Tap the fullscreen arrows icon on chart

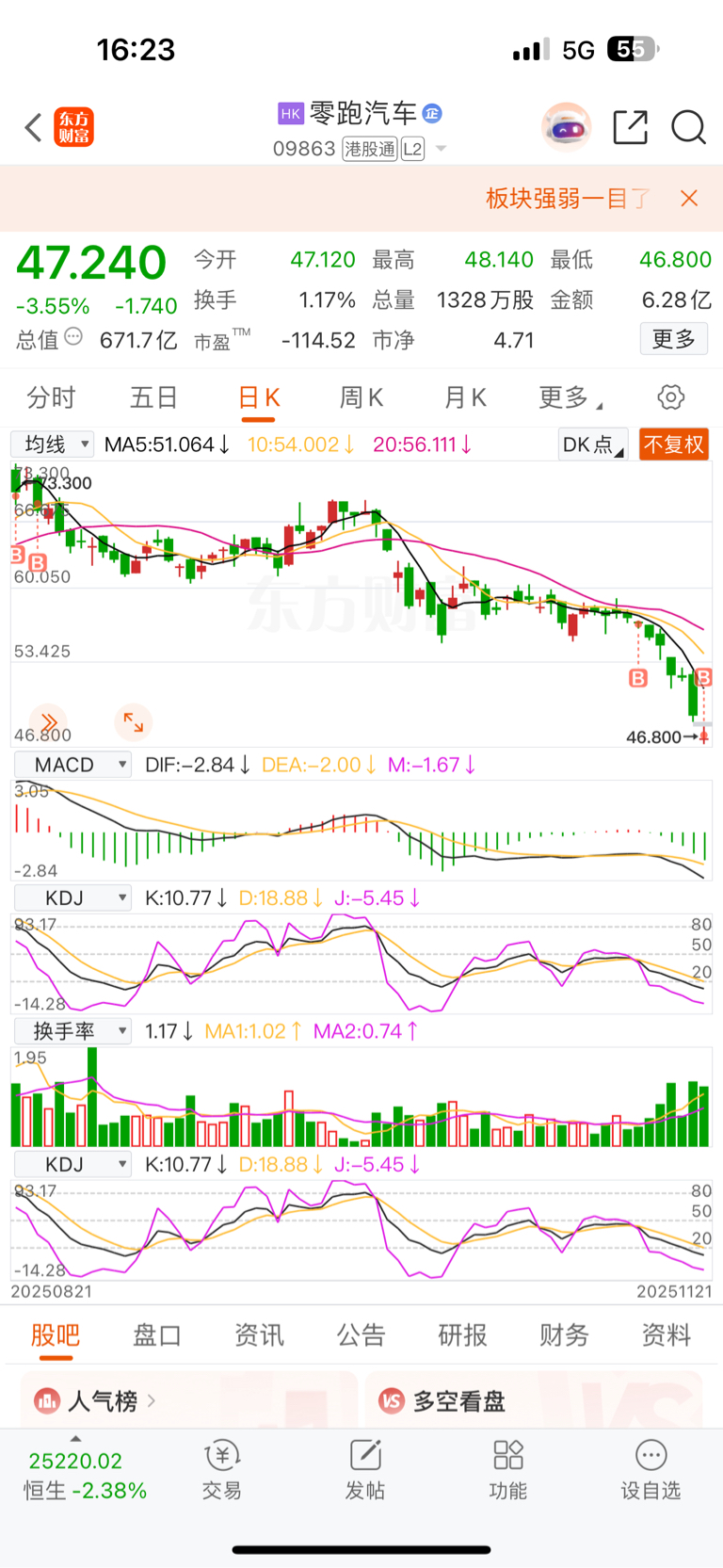click(133, 722)
